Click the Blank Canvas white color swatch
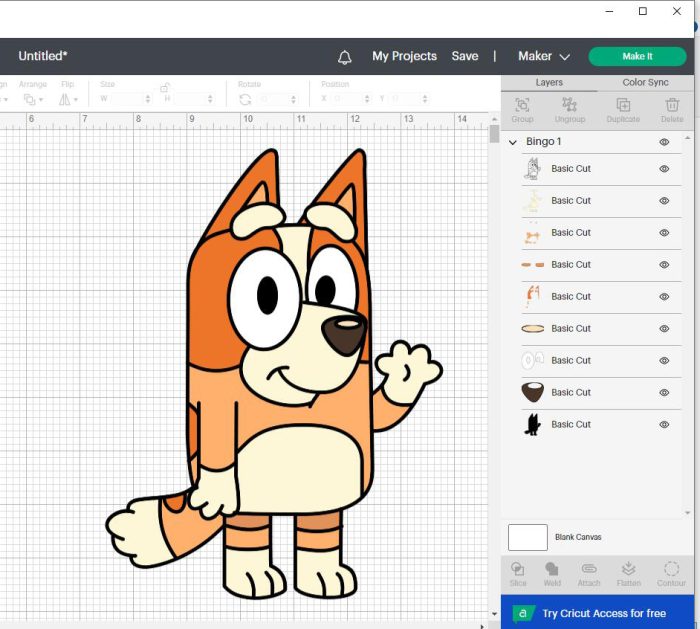This screenshot has width=700, height=629. click(x=528, y=537)
